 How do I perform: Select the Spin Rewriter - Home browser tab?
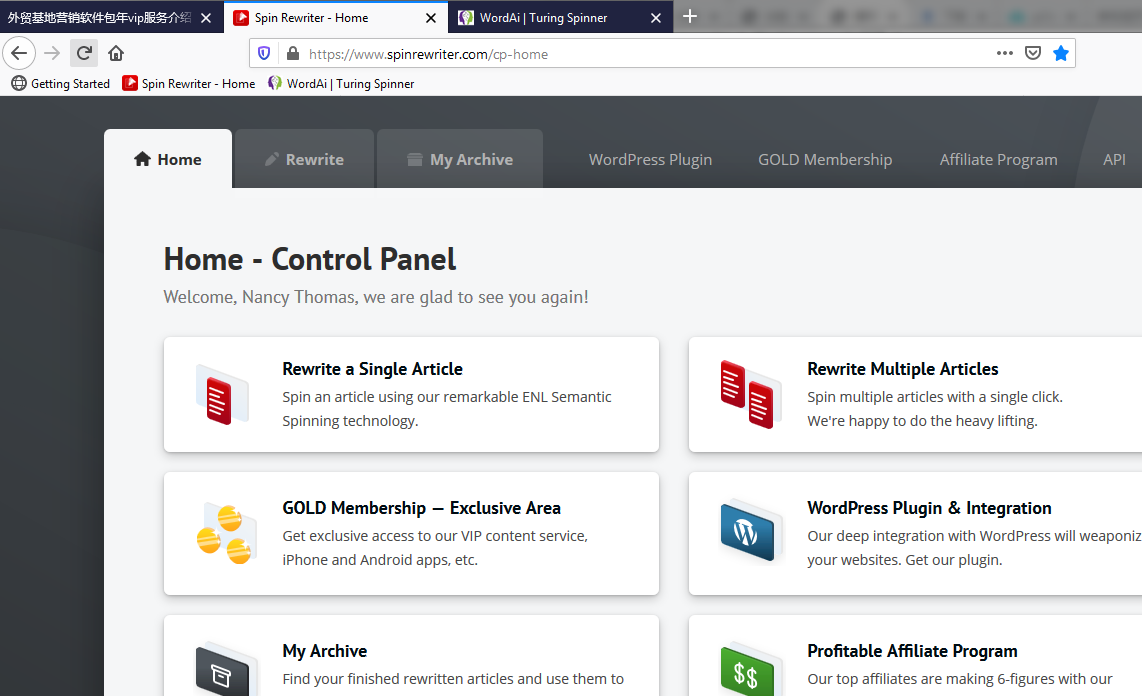click(x=336, y=17)
